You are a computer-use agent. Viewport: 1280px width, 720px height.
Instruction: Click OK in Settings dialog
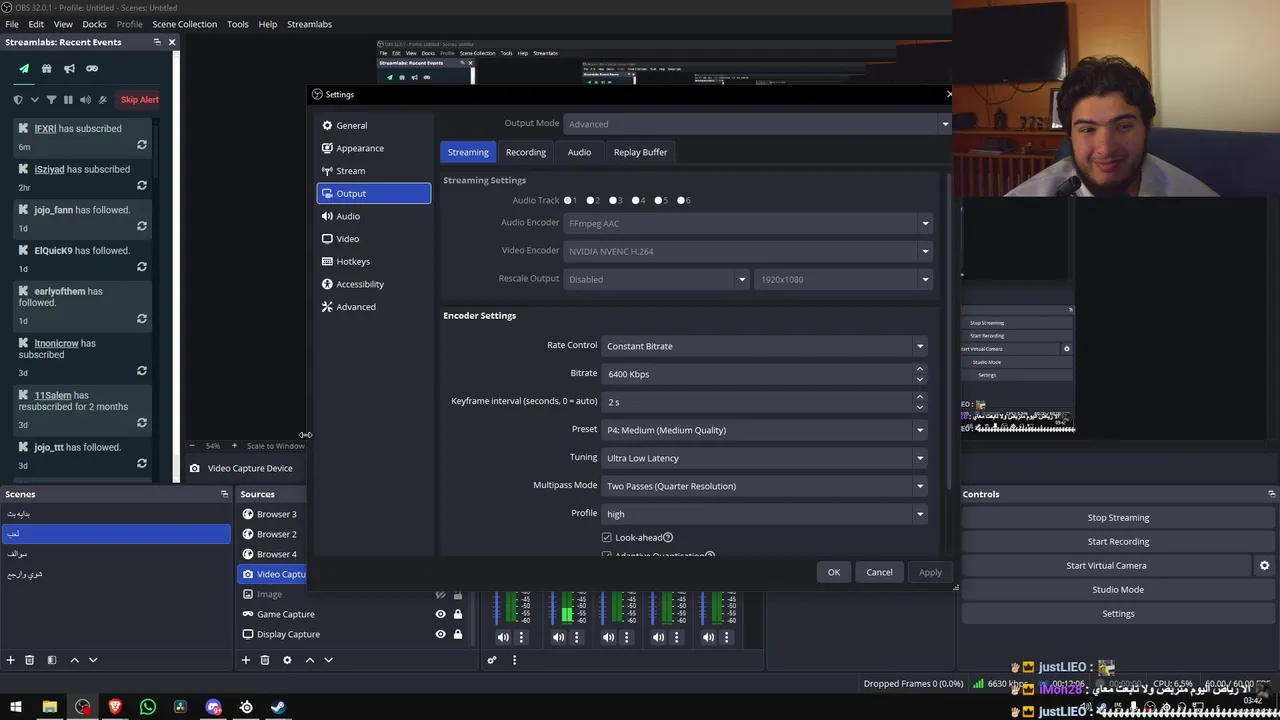(834, 572)
